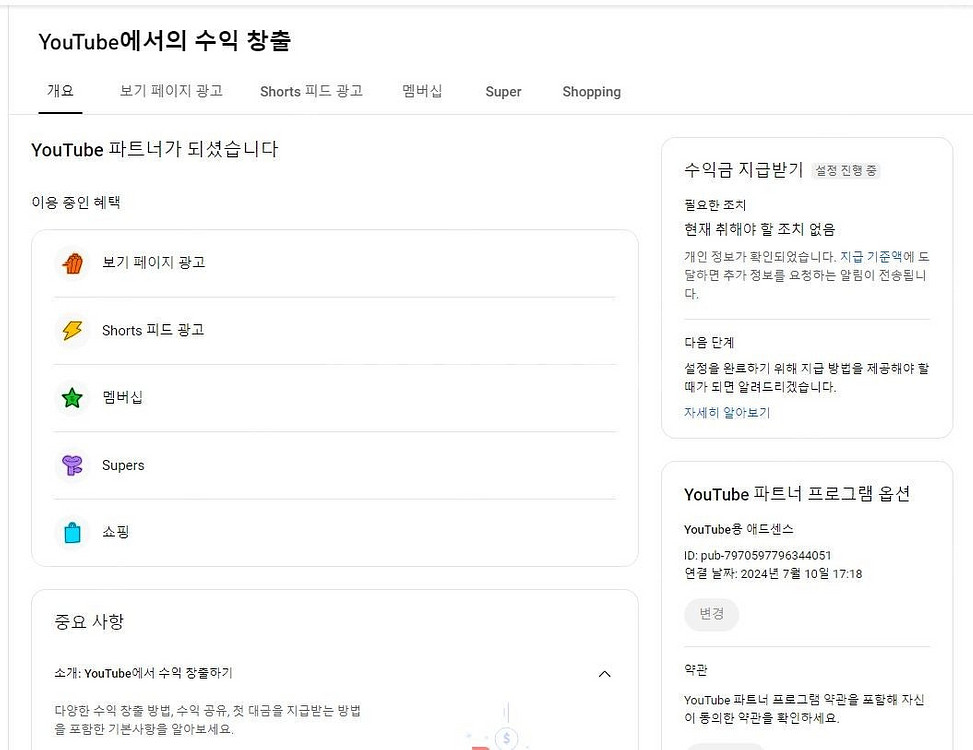This screenshot has width=973, height=750.
Task: Open the Shorts 피드 광고 tab
Action: pos(312,91)
